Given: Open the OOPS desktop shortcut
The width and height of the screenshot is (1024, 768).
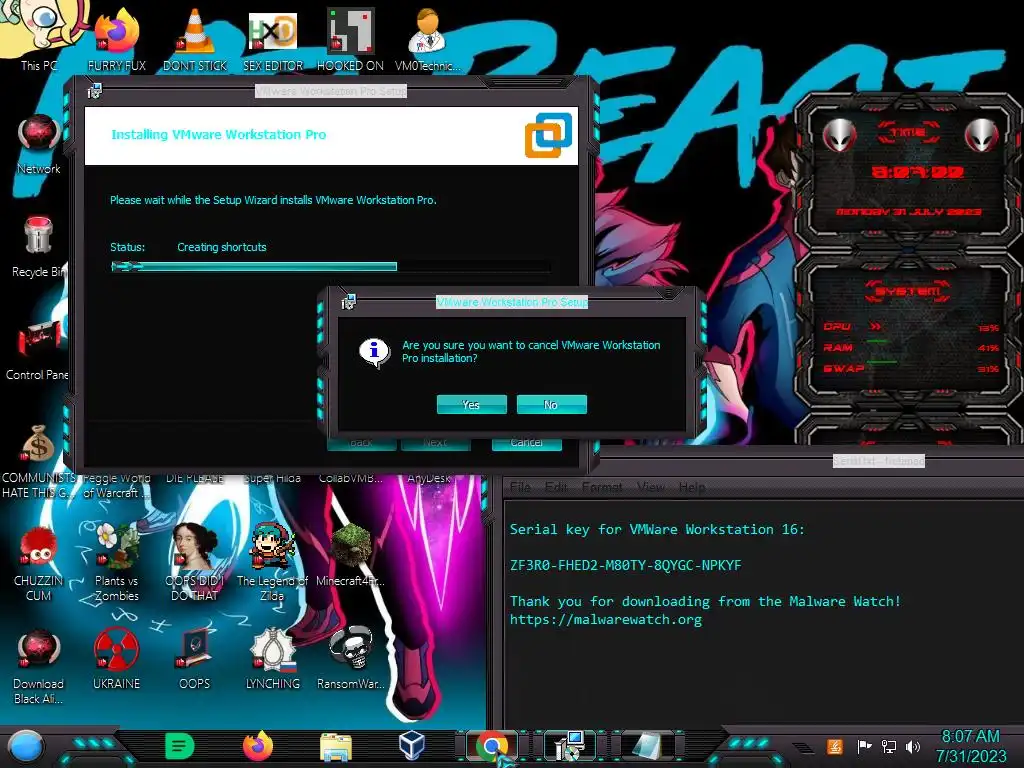Looking at the screenshot, I should pyautogui.click(x=195, y=660).
